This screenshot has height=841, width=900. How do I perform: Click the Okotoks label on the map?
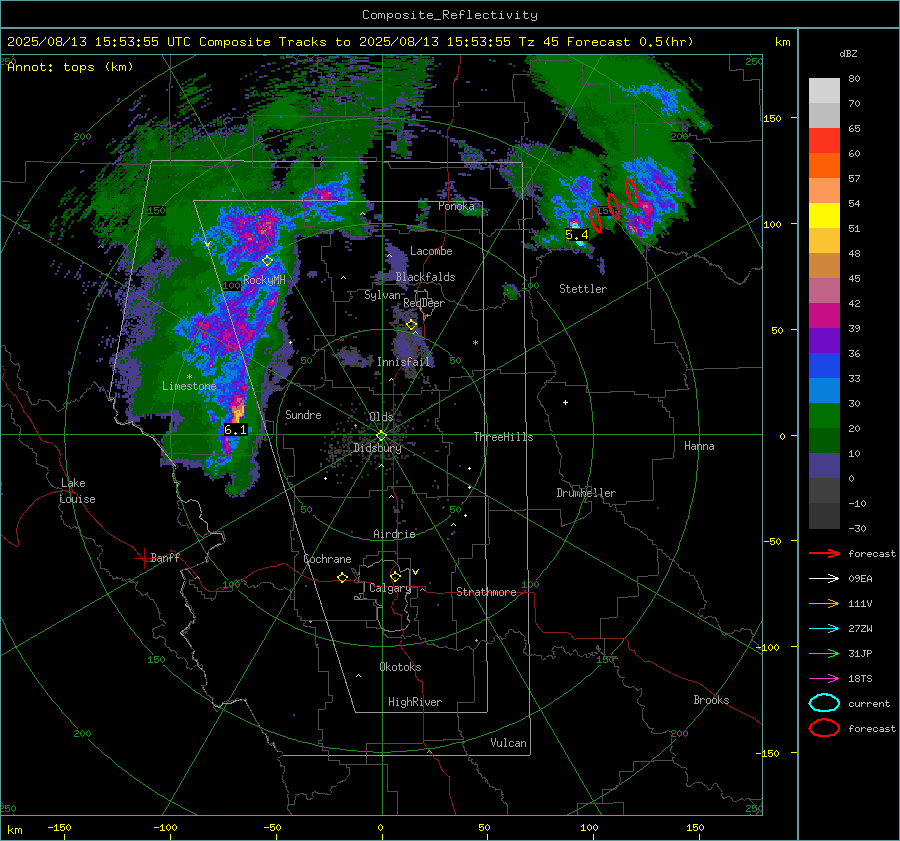click(x=400, y=667)
